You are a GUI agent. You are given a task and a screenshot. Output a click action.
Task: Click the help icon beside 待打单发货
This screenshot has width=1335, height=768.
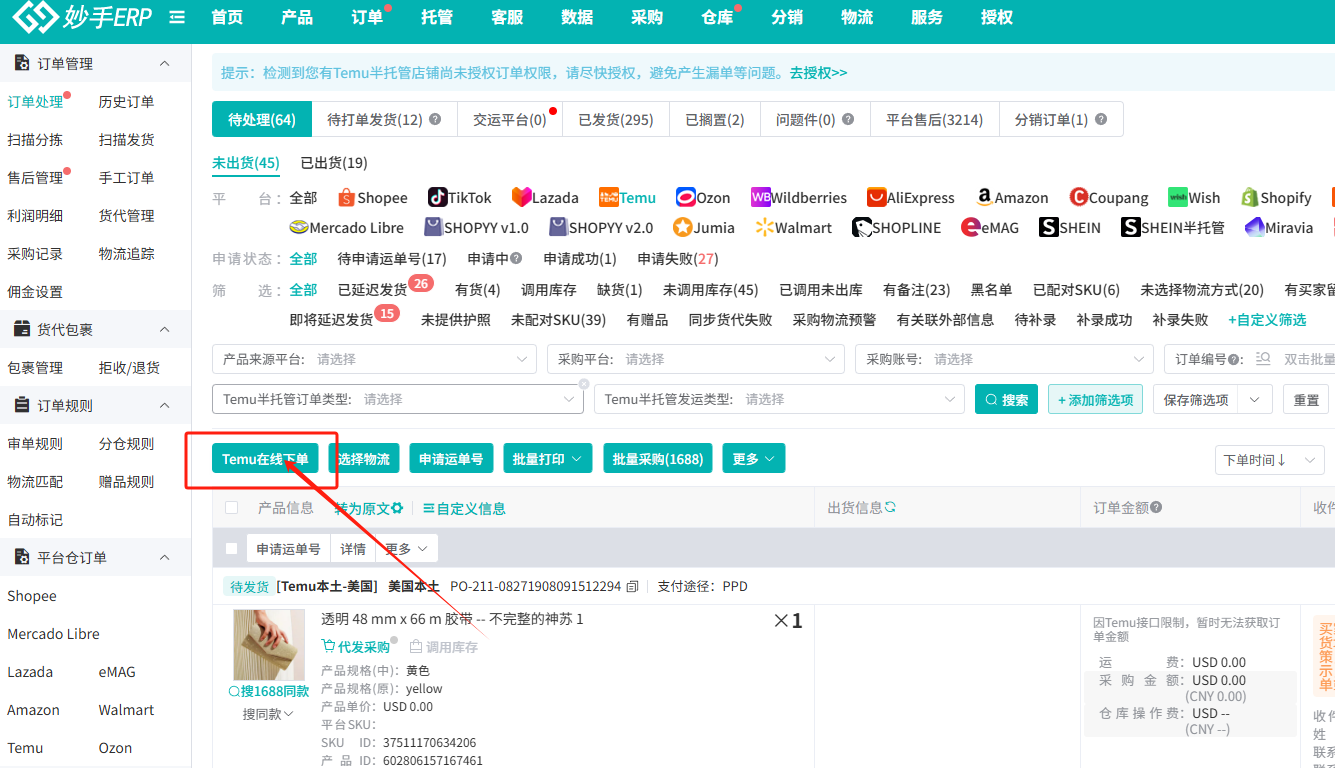435,119
